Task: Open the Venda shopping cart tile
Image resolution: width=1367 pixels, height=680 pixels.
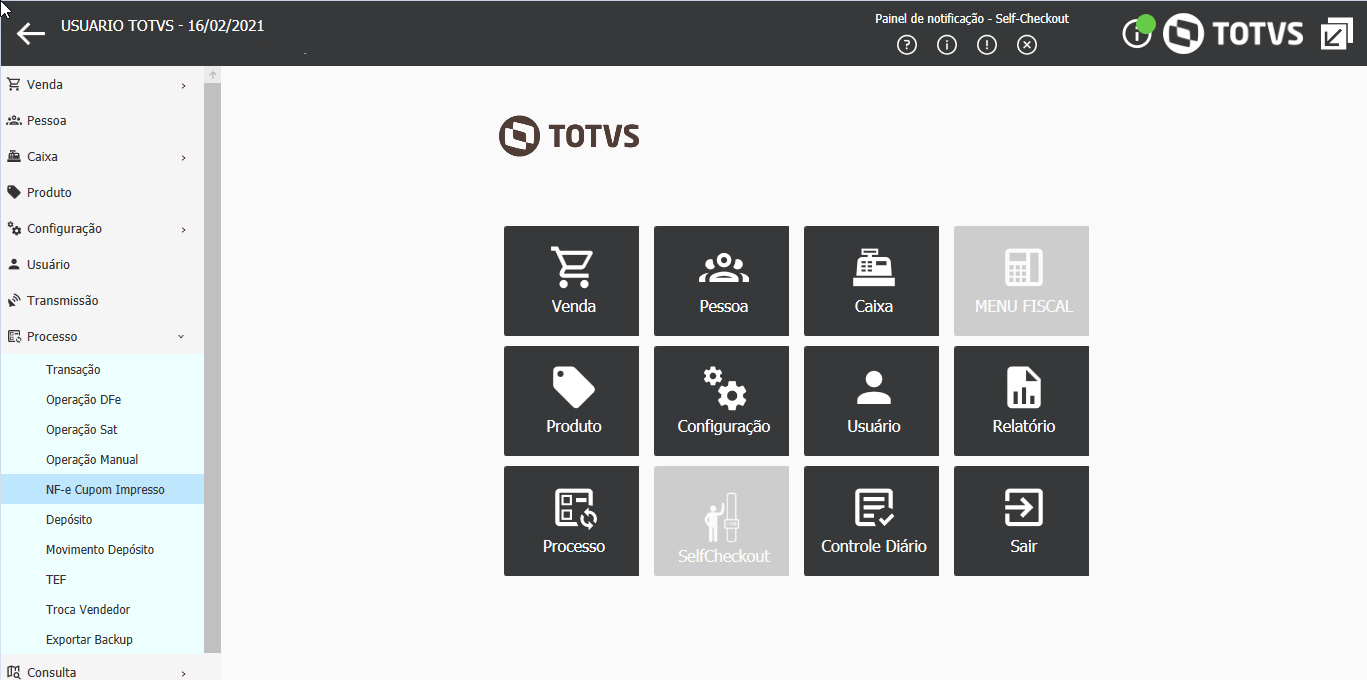Action: coord(571,281)
